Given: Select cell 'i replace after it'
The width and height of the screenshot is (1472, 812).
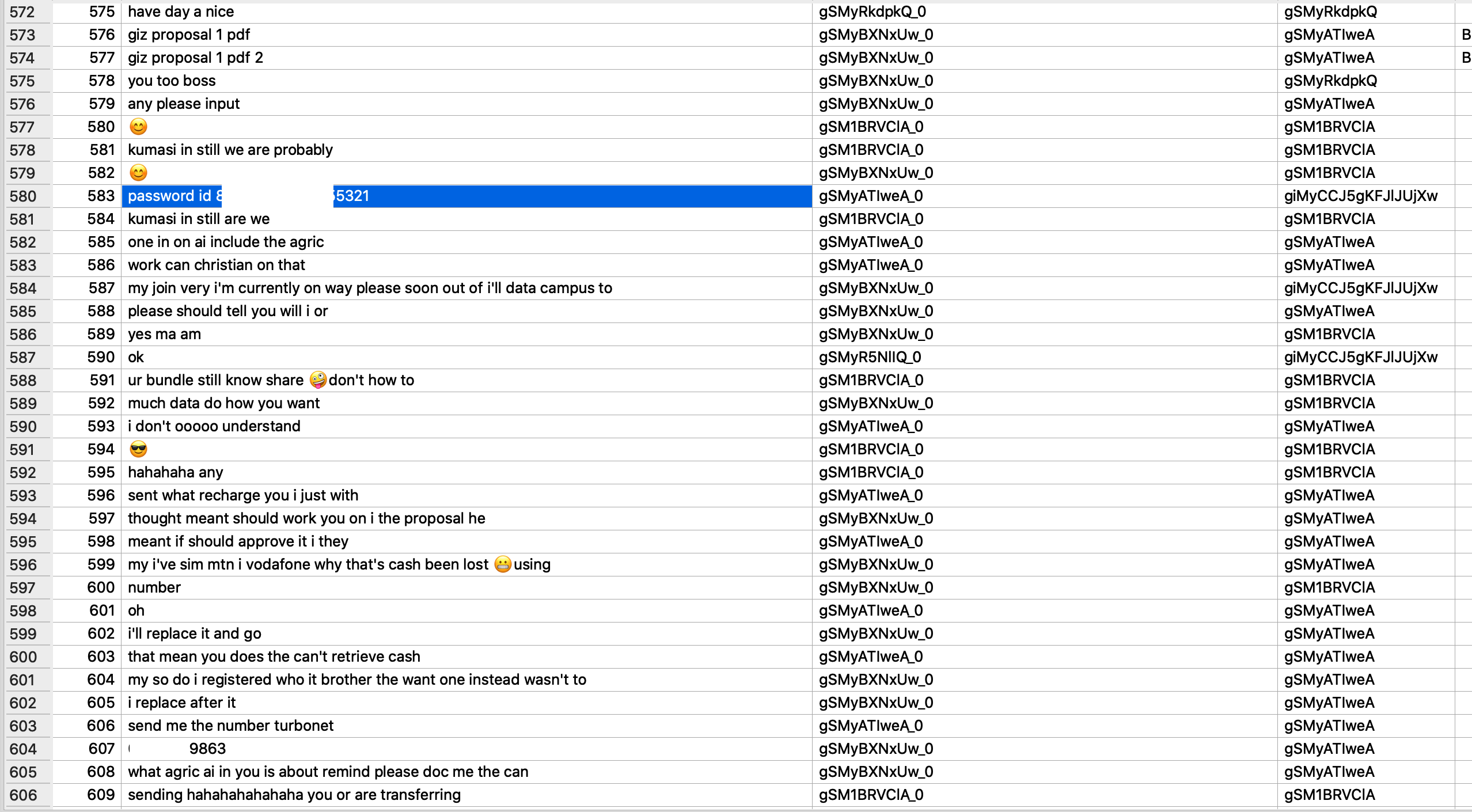Looking at the screenshot, I should pyautogui.click(x=466, y=703).
